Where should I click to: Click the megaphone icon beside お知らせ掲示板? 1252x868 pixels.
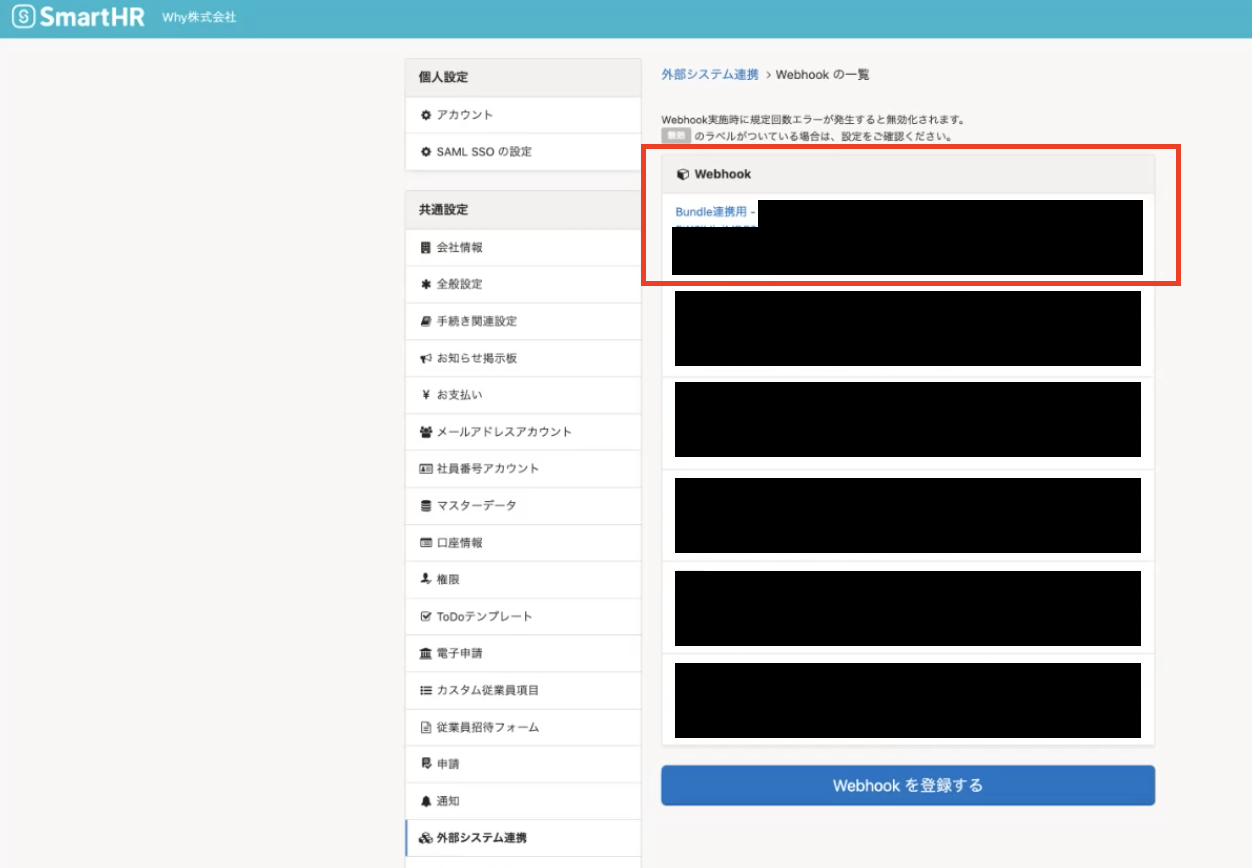426,358
